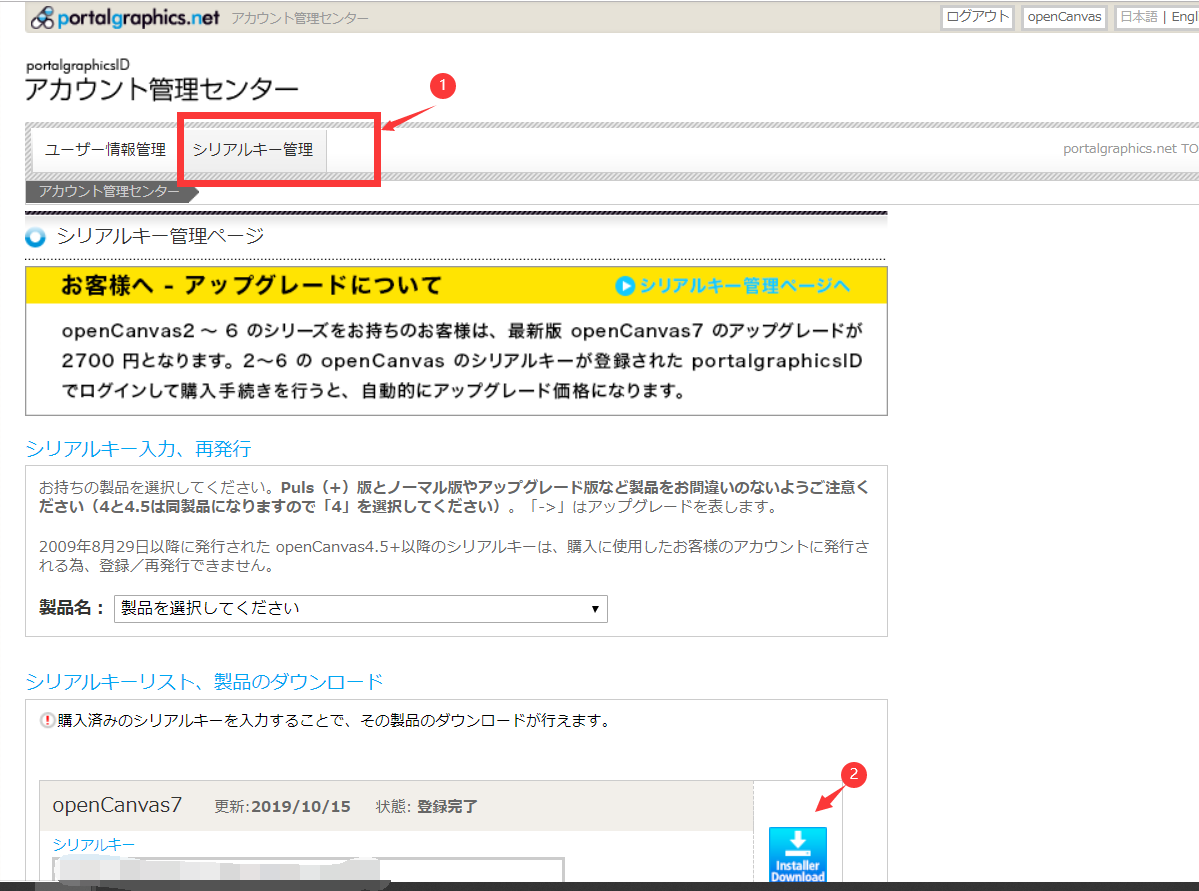Click the blue シリアルキー label
Screen dimensions: 1199x891
pyautogui.click(x=93, y=844)
